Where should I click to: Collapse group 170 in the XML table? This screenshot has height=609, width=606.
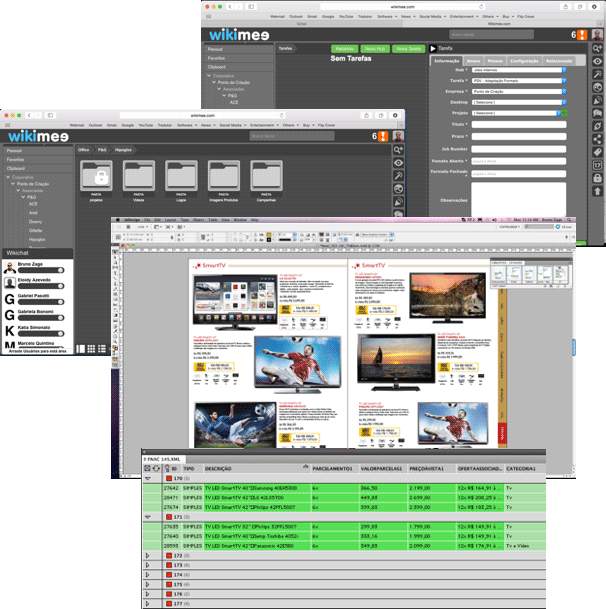[x=148, y=478]
